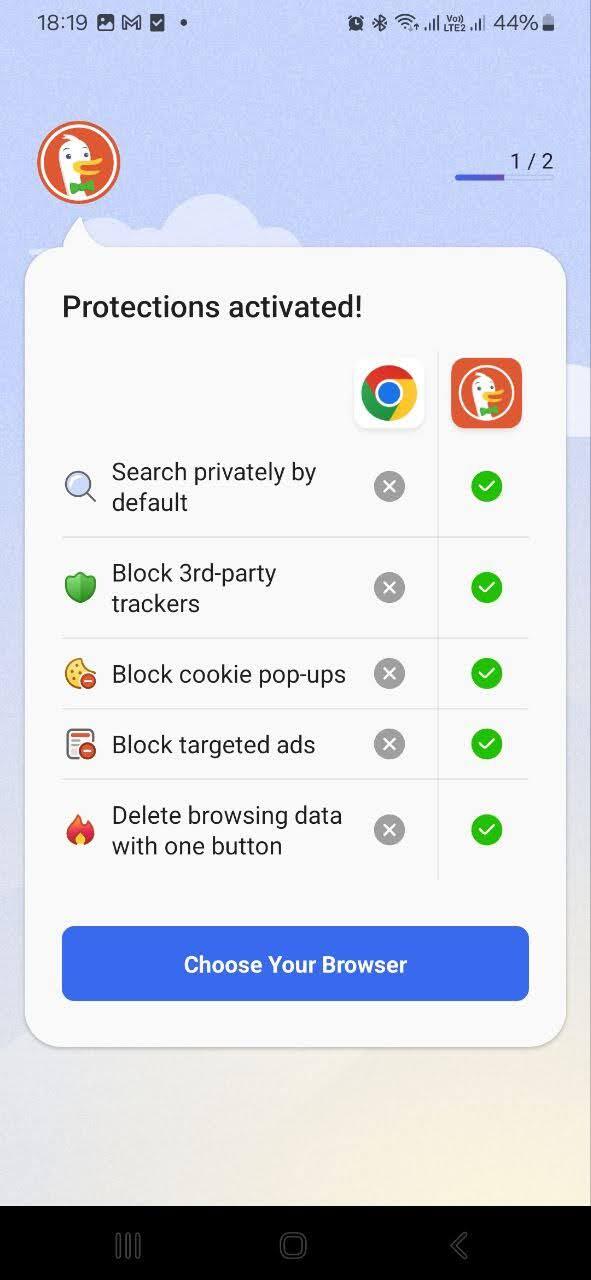The image size is (591, 1280).
Task: Tap the X under Chrome for browsing data
Action: [x=389, y=829]
